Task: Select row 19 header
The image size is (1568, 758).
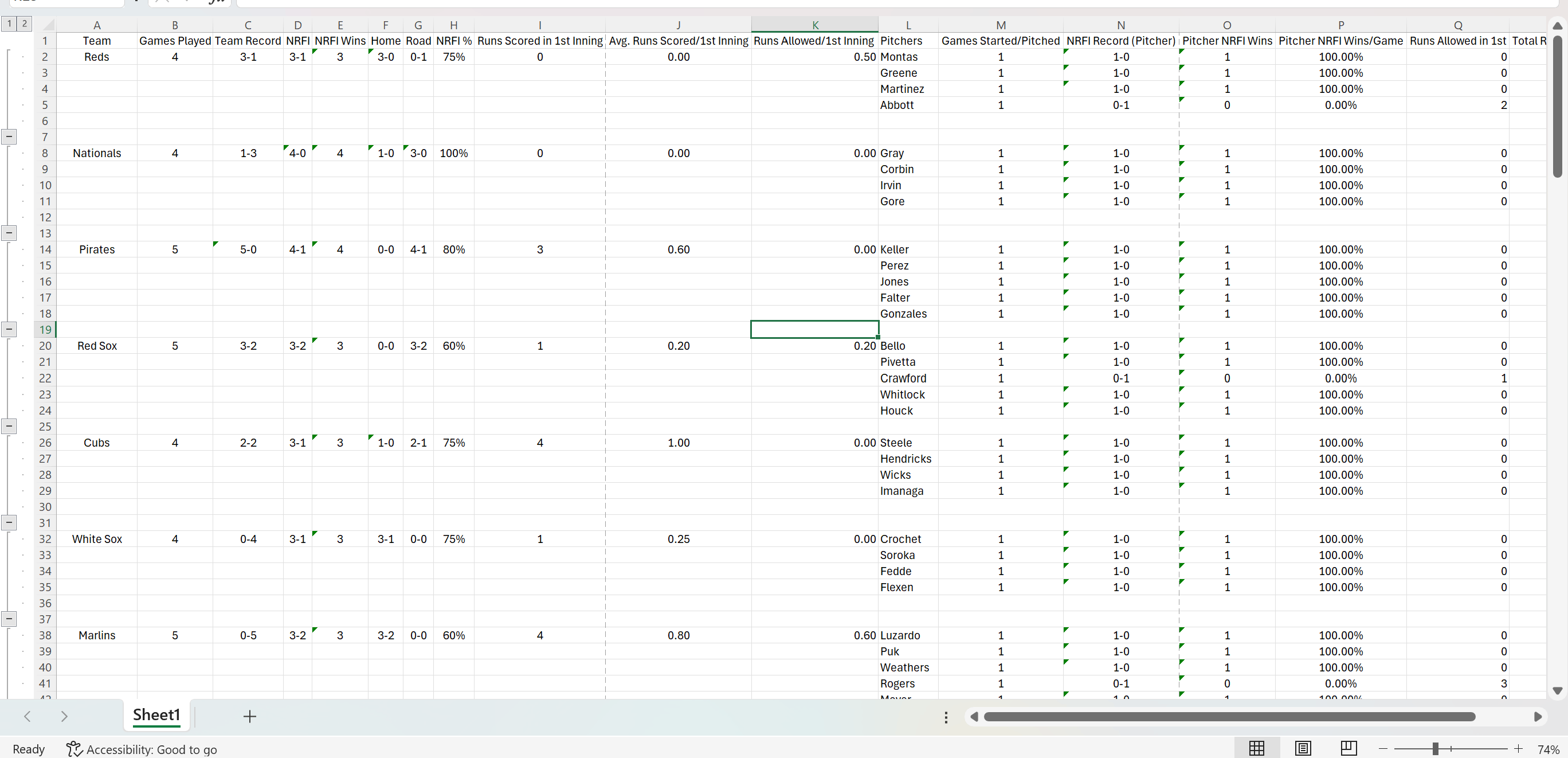Action: [x=45, y=329]
